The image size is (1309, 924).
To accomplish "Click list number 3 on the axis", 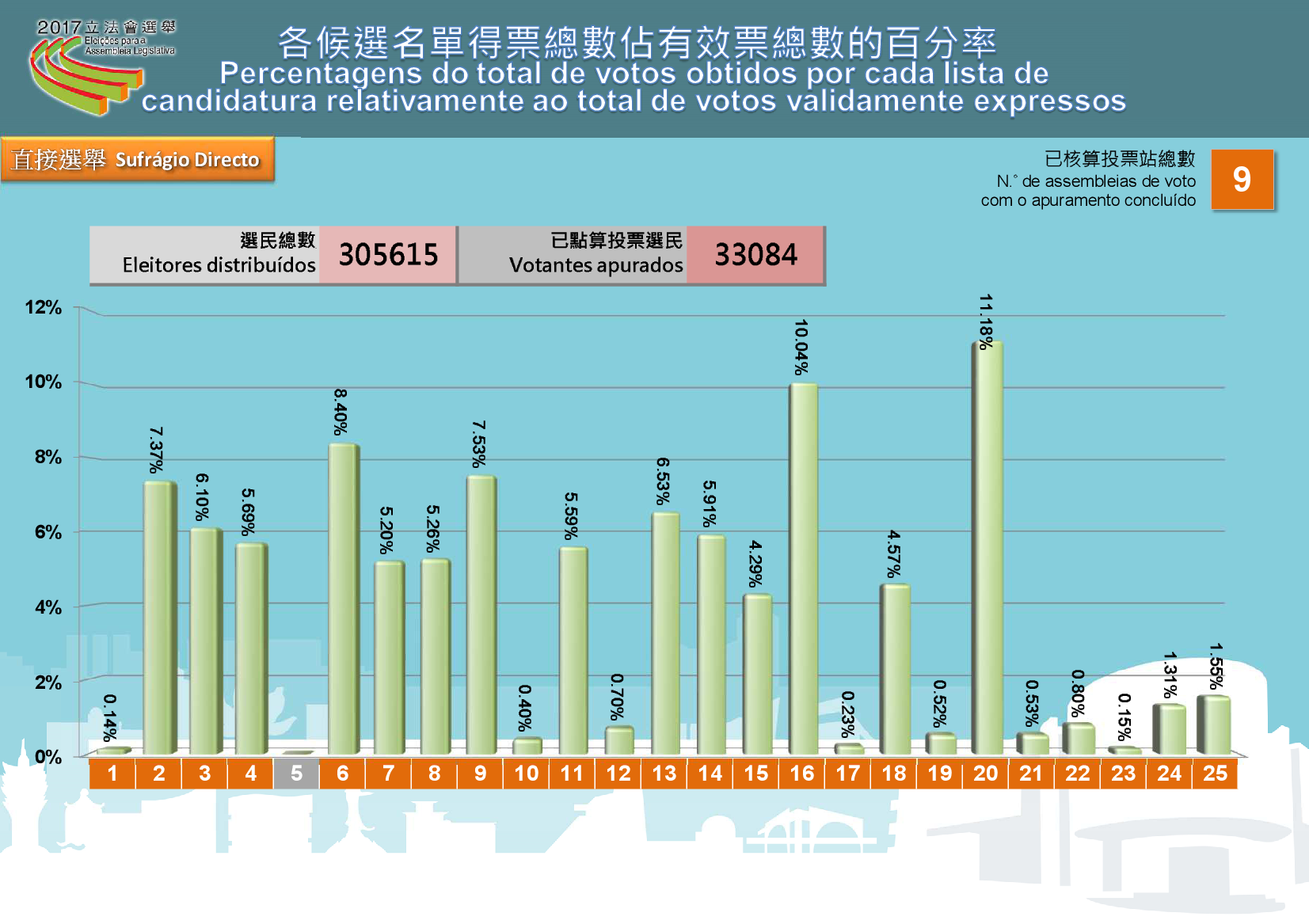I will 204,774.
